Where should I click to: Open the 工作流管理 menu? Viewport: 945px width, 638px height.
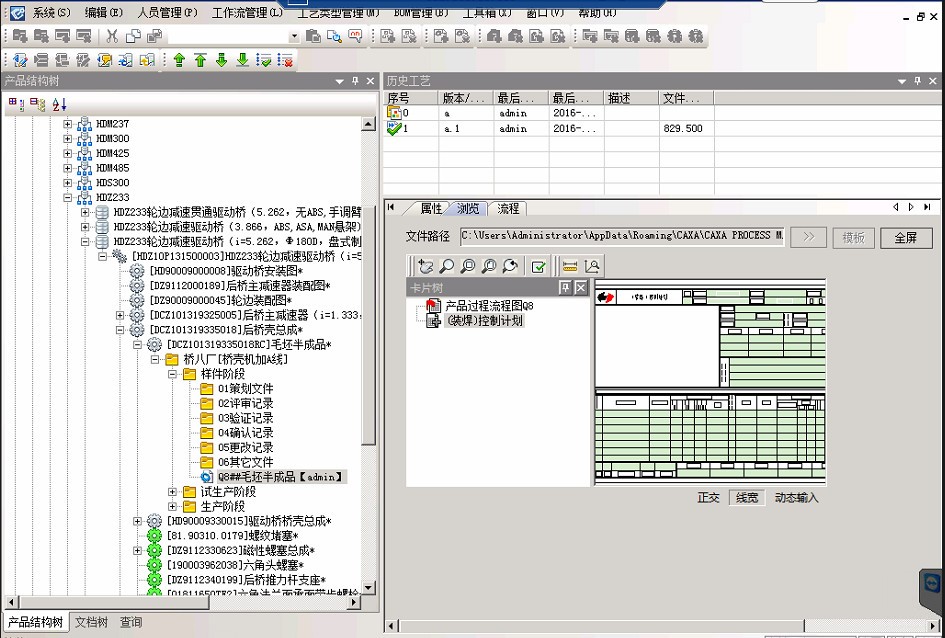[x=246, y=13]
